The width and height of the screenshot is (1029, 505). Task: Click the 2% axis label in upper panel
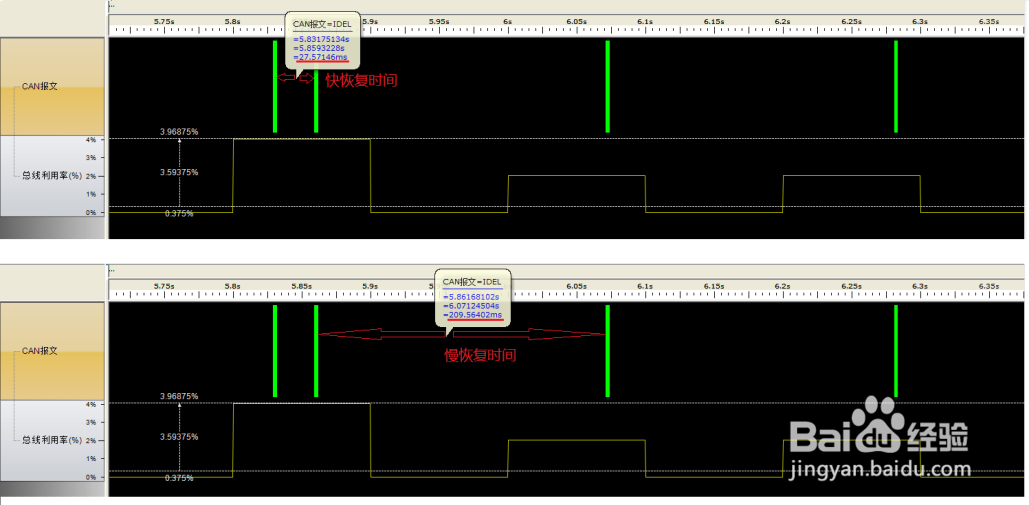pos(91,176)
